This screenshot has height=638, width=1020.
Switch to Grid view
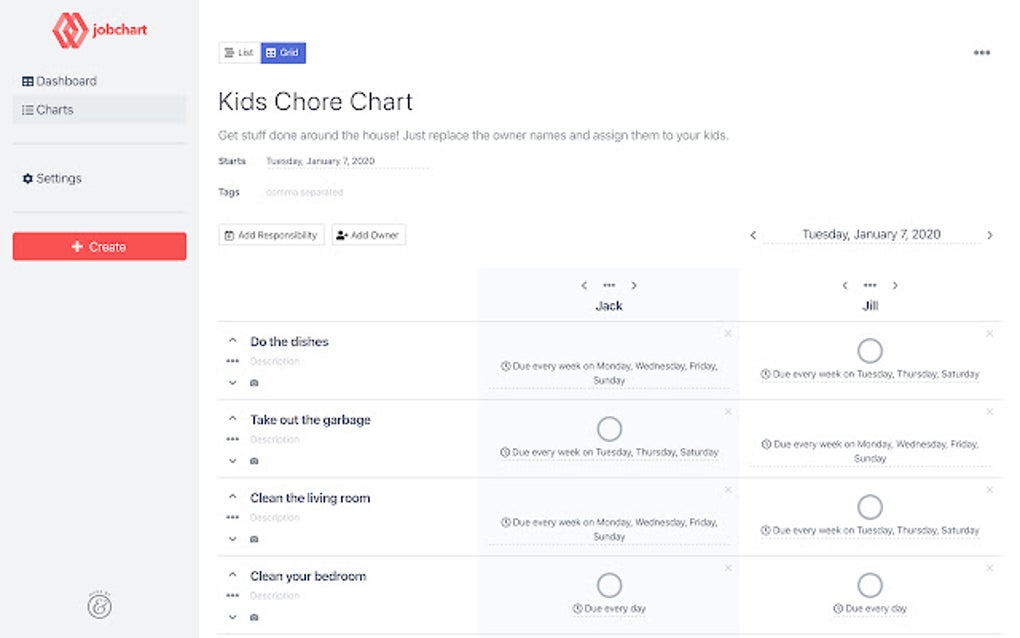point(283,53)
